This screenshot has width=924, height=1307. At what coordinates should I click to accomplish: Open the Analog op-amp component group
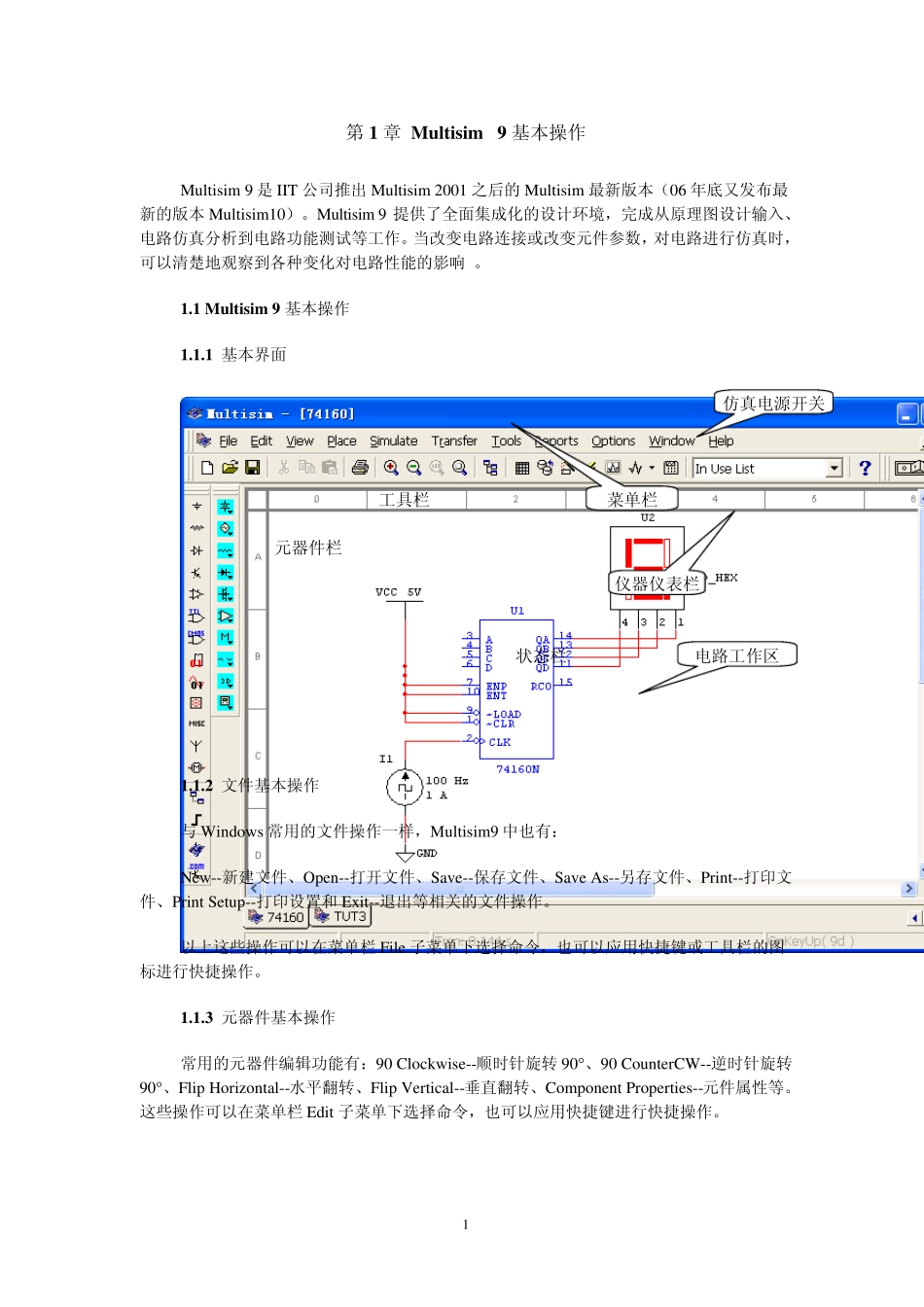pyautogui.click(x=196, y=594)
